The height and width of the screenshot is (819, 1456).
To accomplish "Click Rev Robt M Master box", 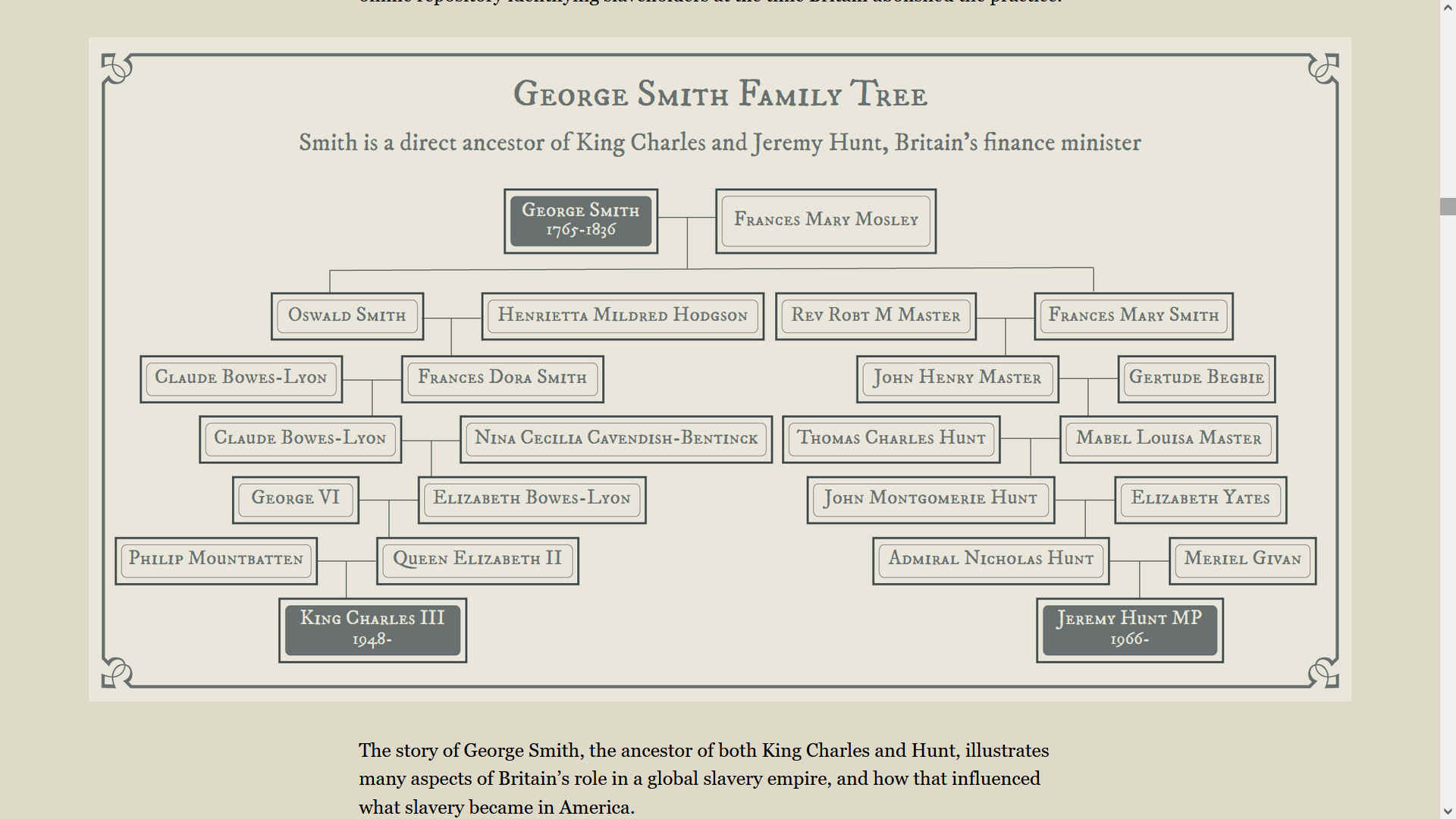I will 876,315.
